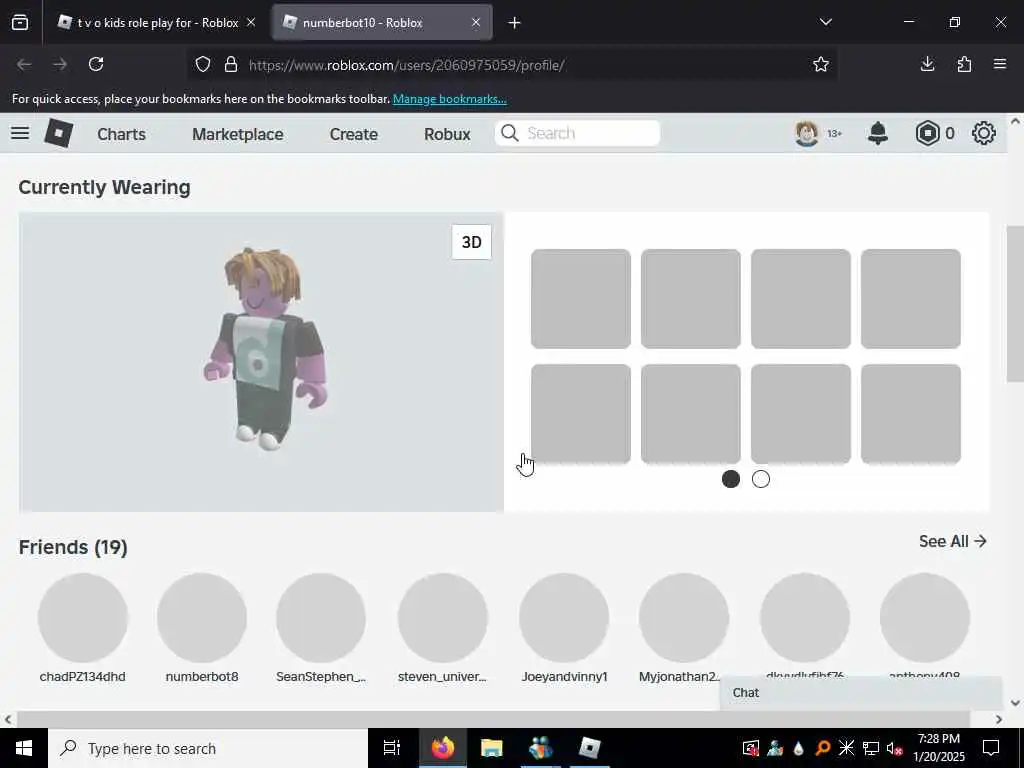Open the first worn item placeholder tile
This screenshot has height=768, width=1024.
coord(581,298)
